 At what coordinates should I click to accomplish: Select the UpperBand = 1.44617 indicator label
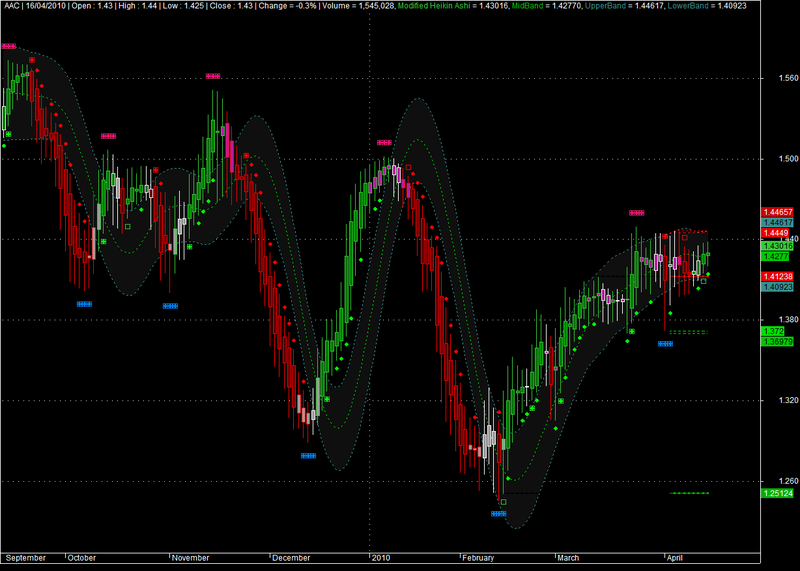(624, 6)
